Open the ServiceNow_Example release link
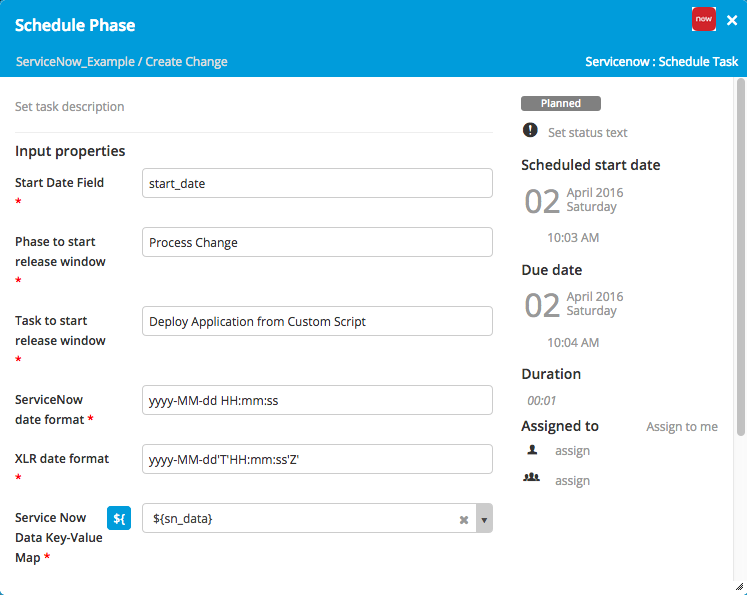This screenshot has height=595, width=747. [75, 62]
